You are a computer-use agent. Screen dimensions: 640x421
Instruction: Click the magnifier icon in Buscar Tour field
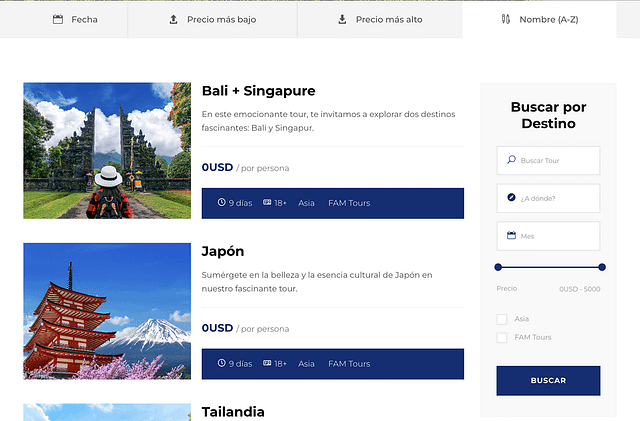pos(511,160)
